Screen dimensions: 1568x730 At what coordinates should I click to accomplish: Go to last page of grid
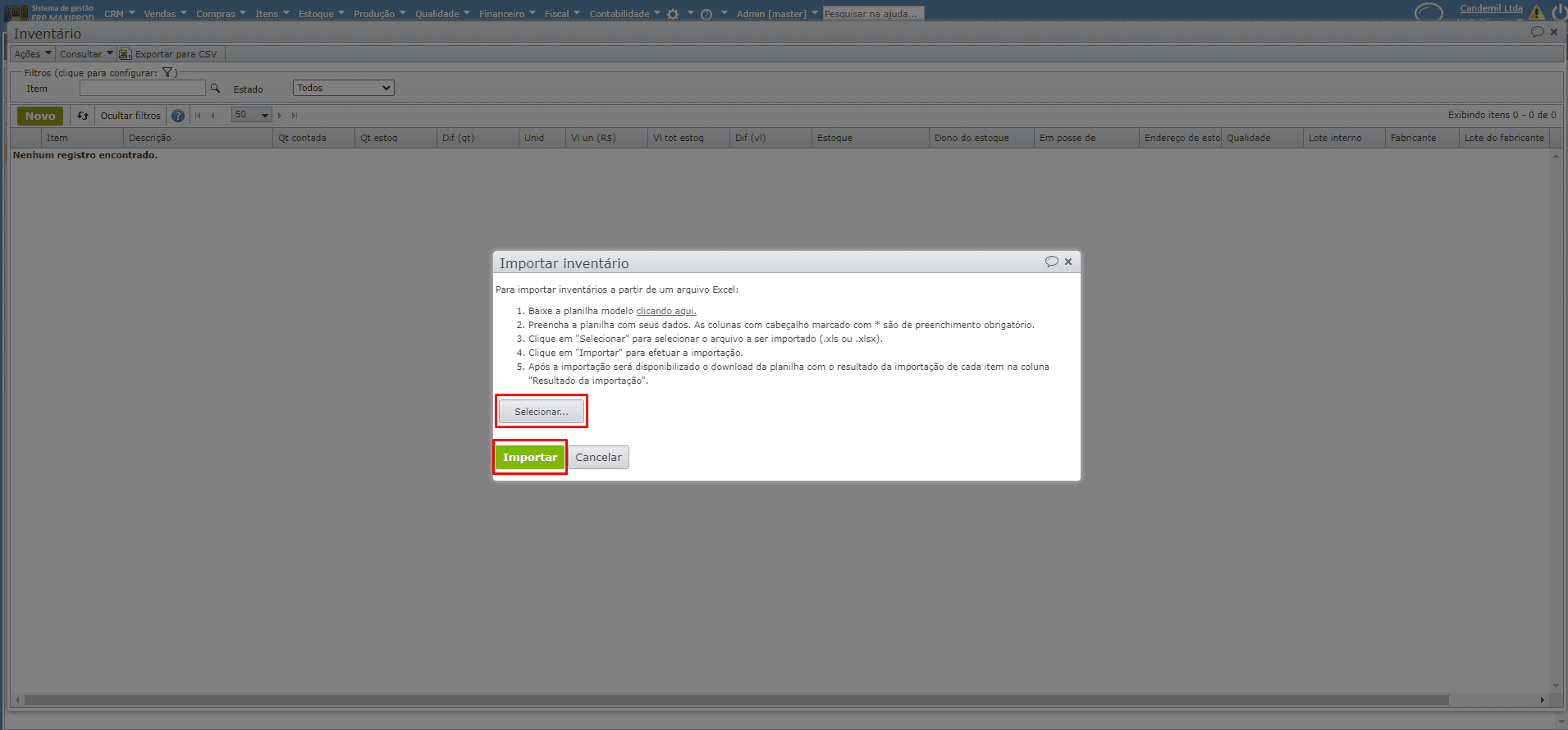tap(295, 116)
